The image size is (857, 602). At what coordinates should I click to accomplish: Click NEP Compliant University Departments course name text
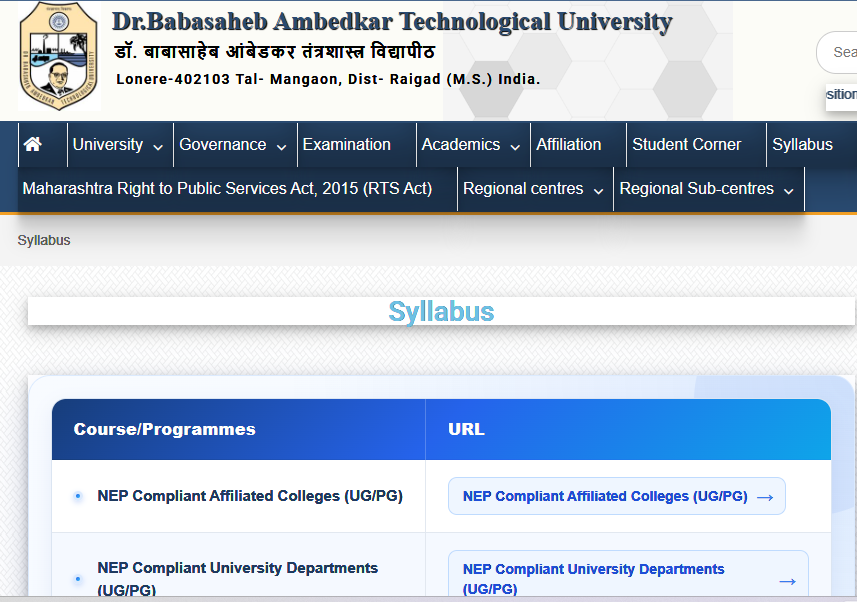[237, 578]
